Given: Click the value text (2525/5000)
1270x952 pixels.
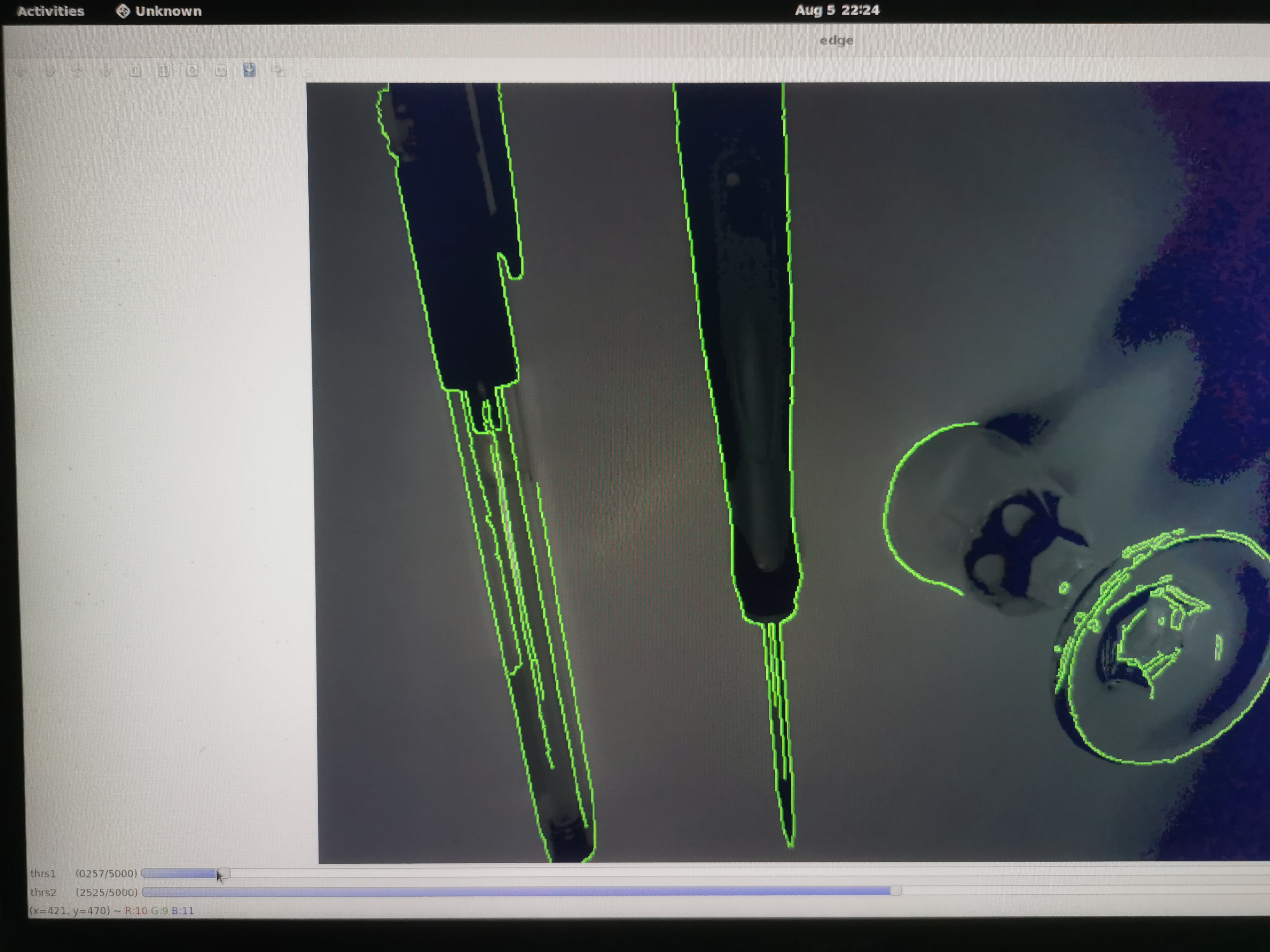Looking at the screenshot, I should pos(107,892).
